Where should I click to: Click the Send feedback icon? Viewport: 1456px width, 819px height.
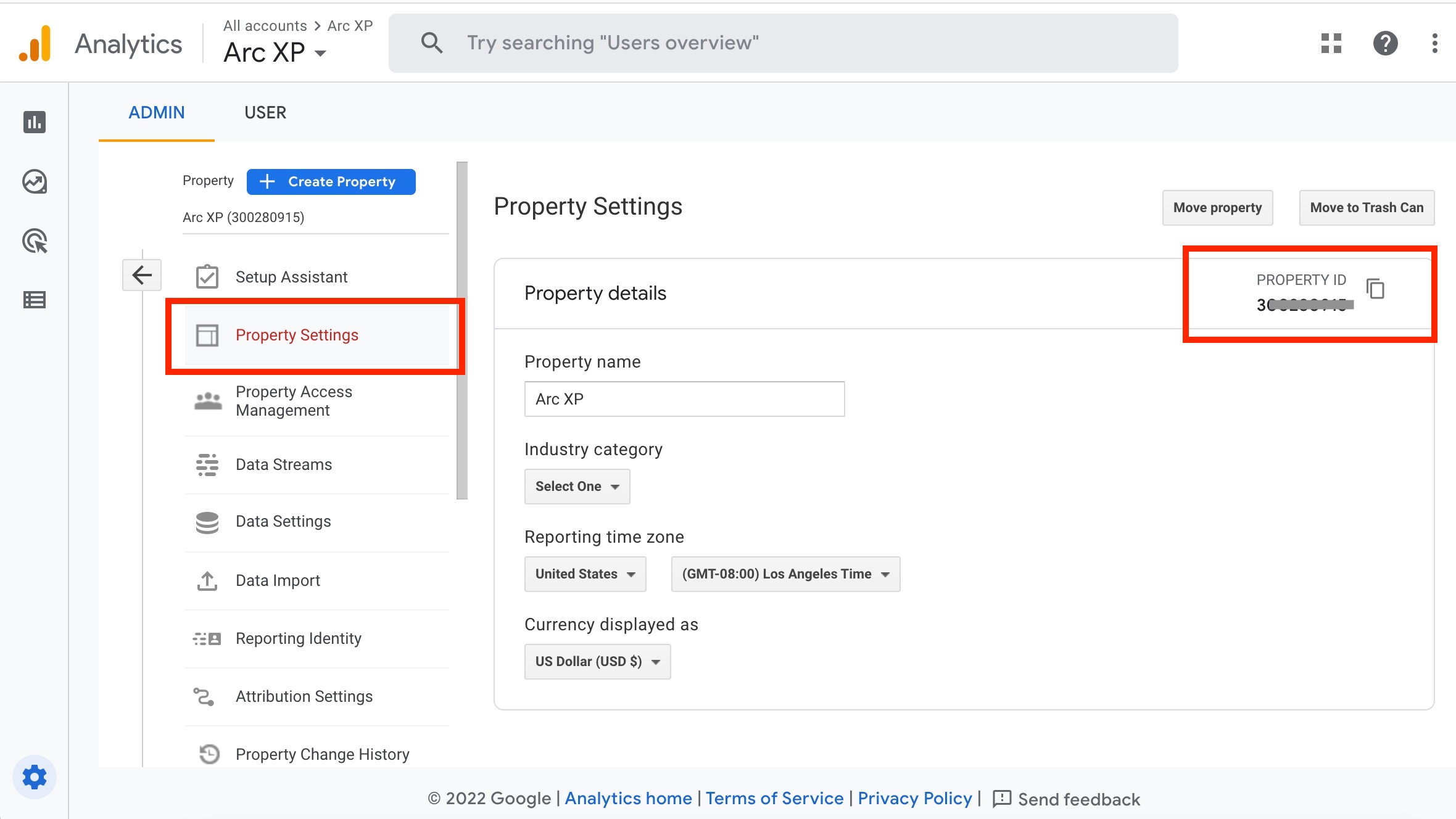[1002, 799]
